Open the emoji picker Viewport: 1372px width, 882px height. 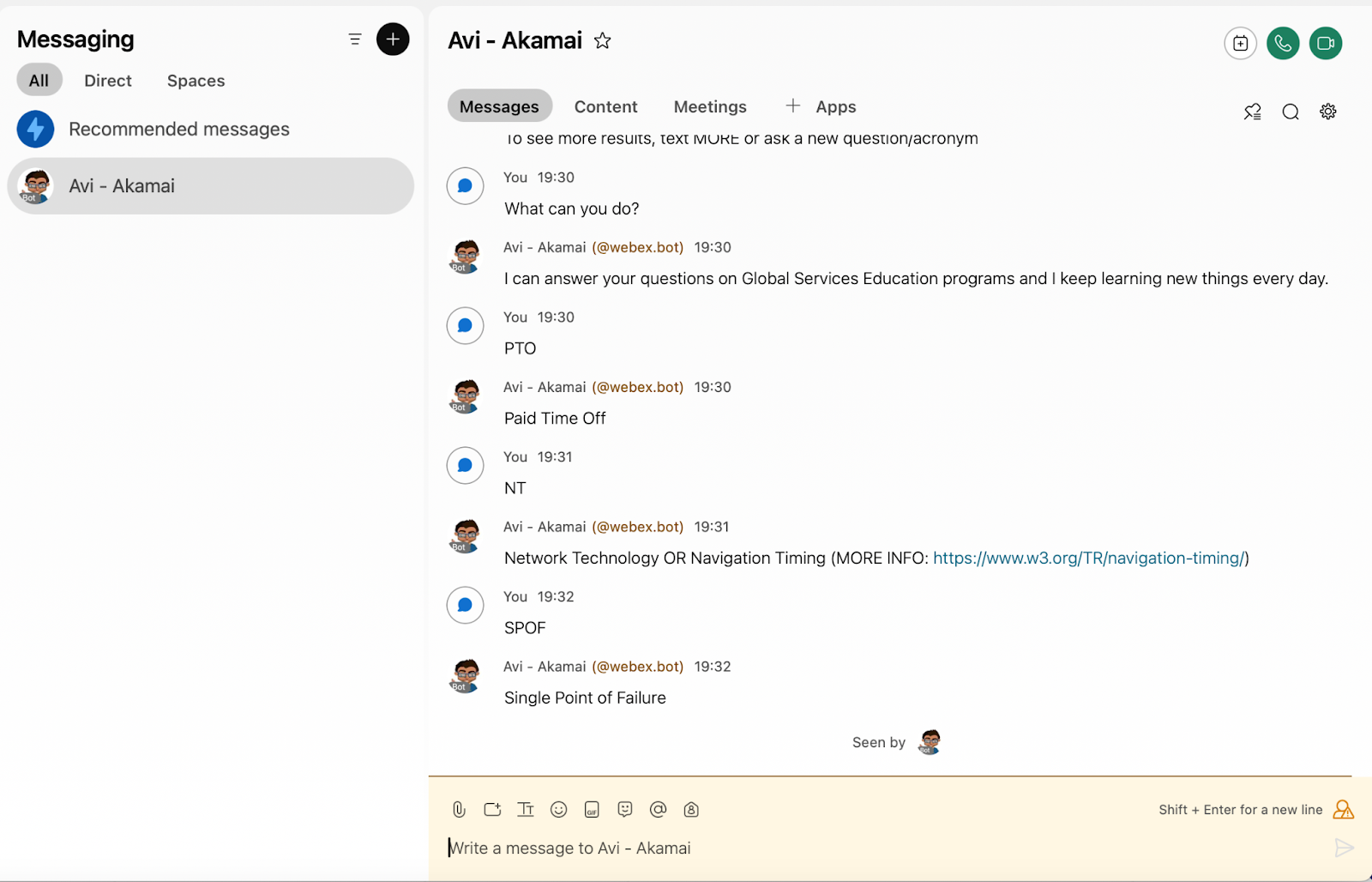pos(558,809)
